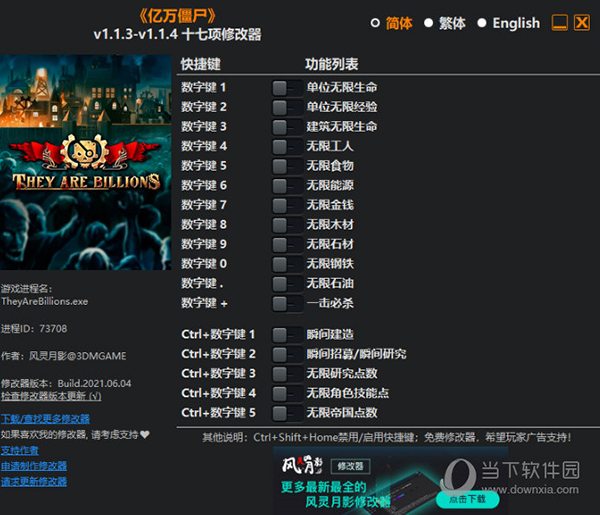Click 作者: 风灵月影@3DMGAME text

[64, 356]
